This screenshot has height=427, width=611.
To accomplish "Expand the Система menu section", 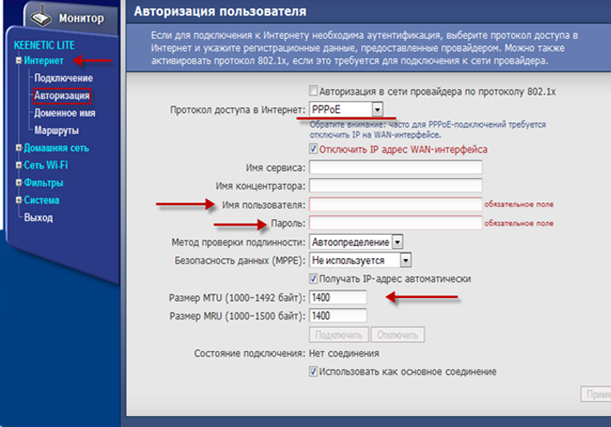I will [19, 200].
